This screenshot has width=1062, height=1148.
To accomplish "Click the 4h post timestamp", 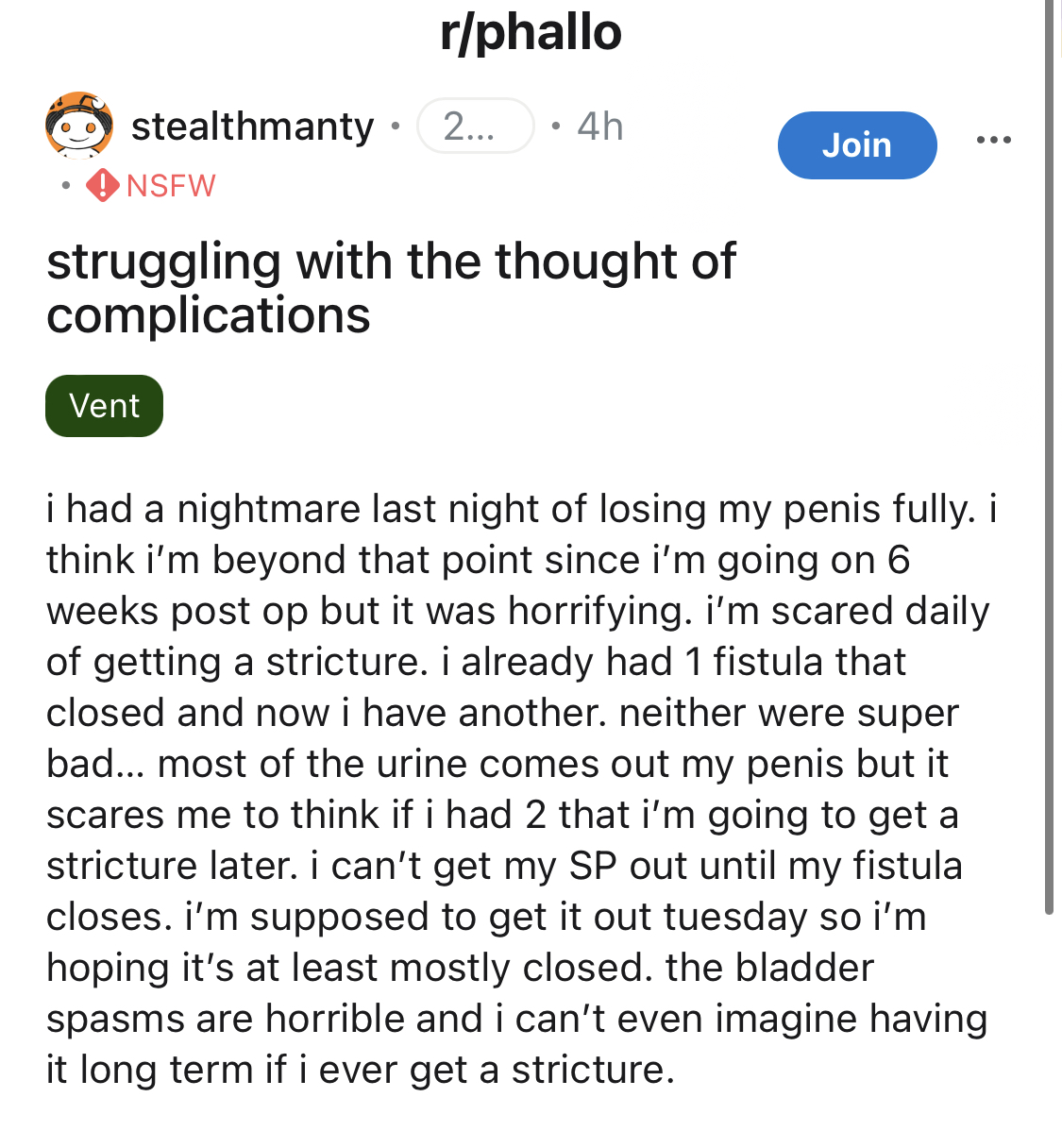I will (600, 126).
